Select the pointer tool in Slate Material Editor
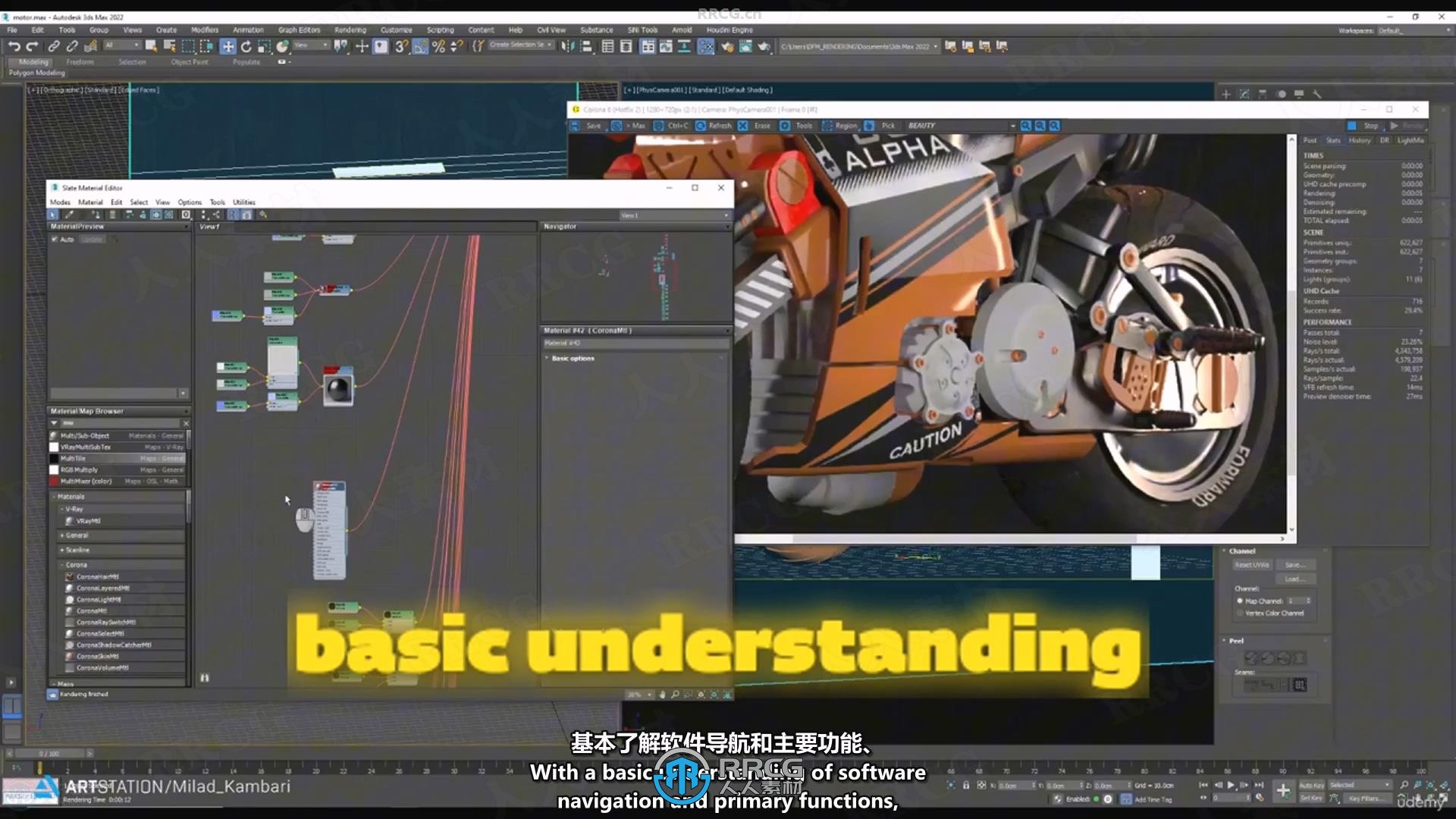Screen dimensions: 1456x819 [x=53, y=215]
